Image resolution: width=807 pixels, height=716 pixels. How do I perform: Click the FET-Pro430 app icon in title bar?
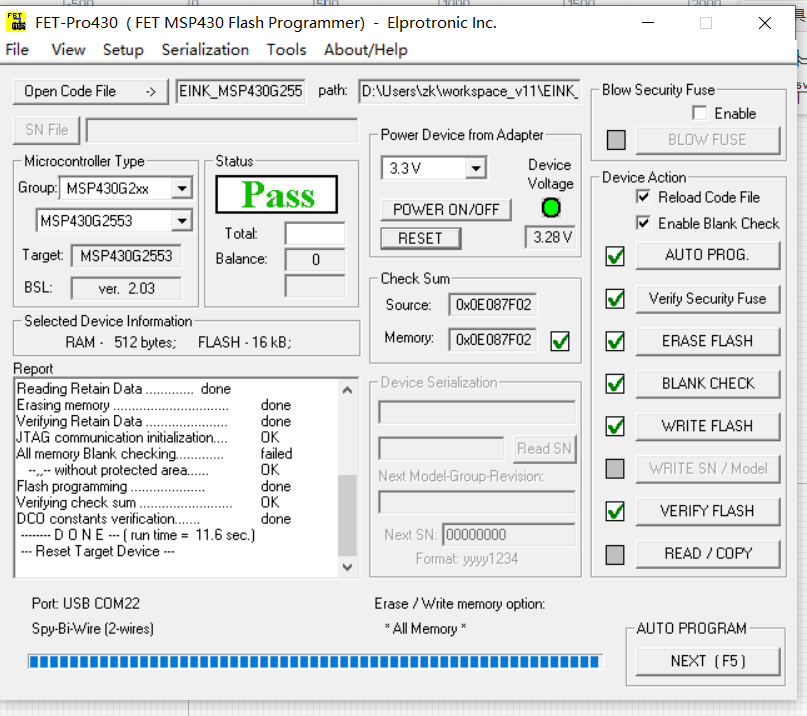click(x=16, y=22)
